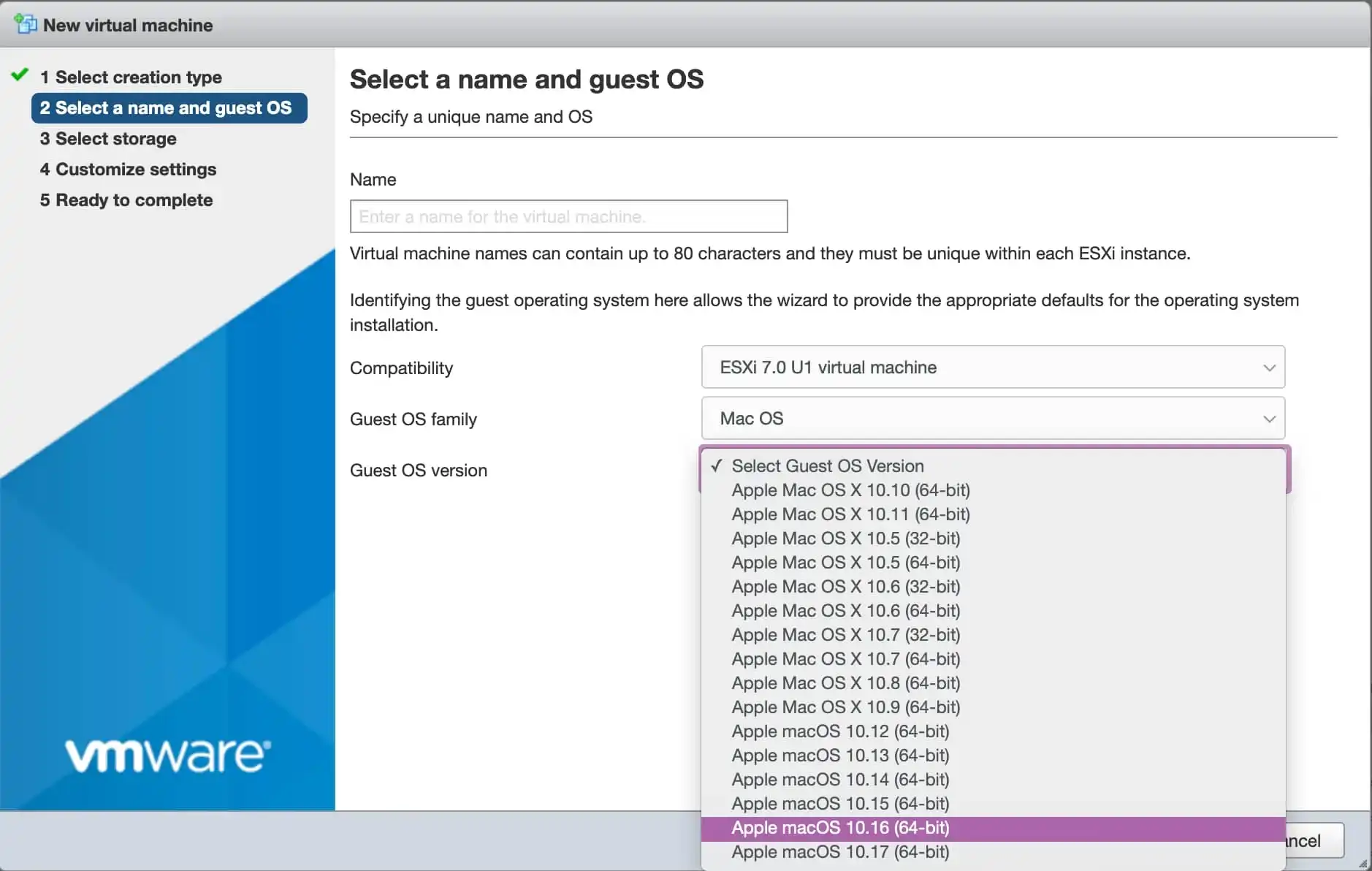
Task: Click the New virtual machine icon in title bar
Action: coord(26,23)
